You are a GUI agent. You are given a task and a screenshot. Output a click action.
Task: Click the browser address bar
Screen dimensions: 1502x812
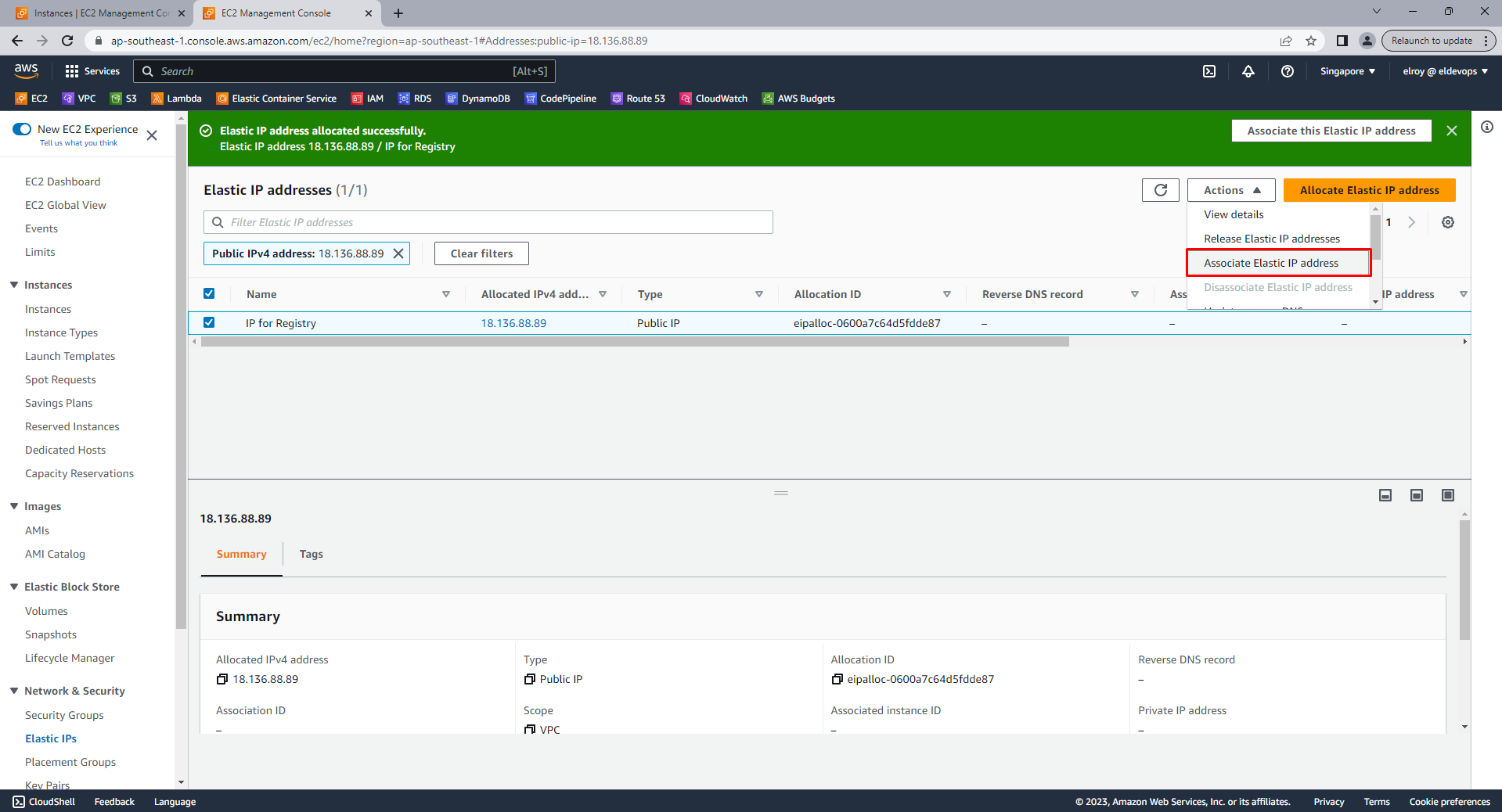click(681, 41)
